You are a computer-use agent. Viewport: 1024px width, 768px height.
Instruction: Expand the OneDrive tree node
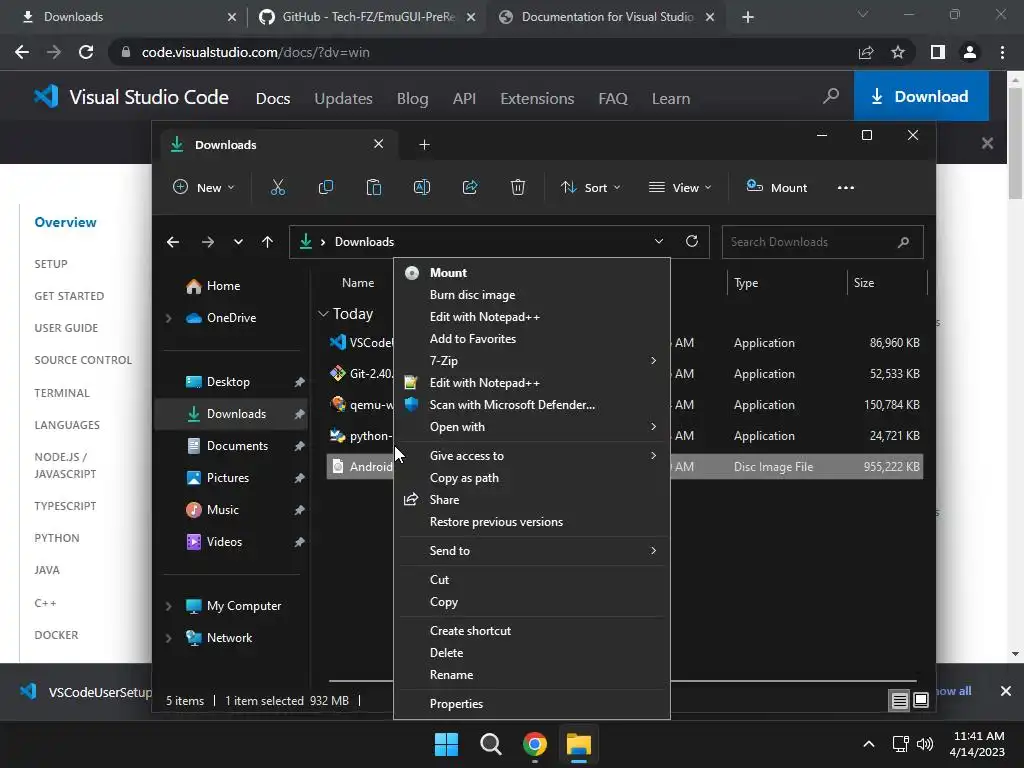pyautogui.click(x=168, y=318)
